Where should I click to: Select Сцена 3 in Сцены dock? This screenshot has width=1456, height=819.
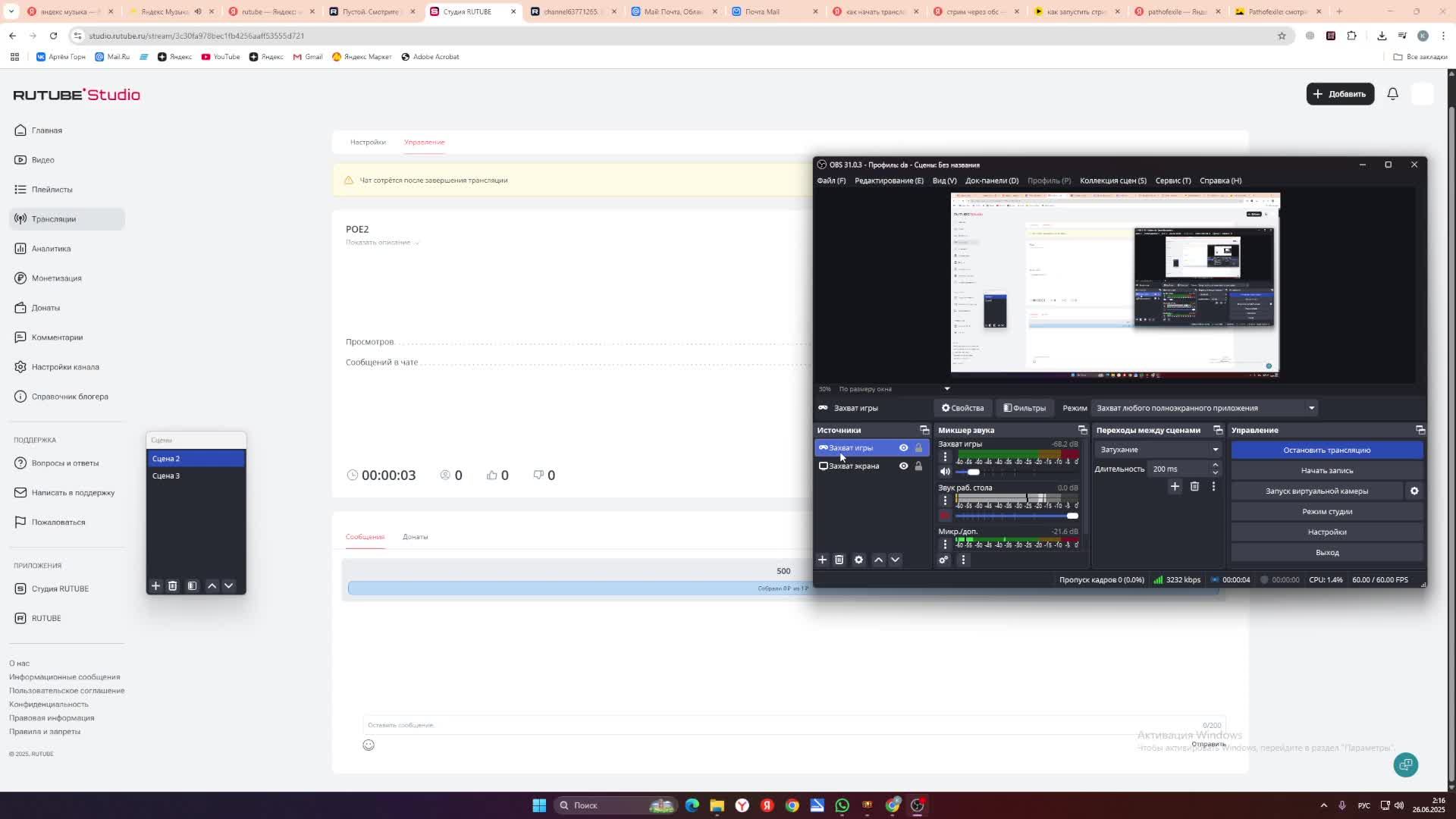196,475
